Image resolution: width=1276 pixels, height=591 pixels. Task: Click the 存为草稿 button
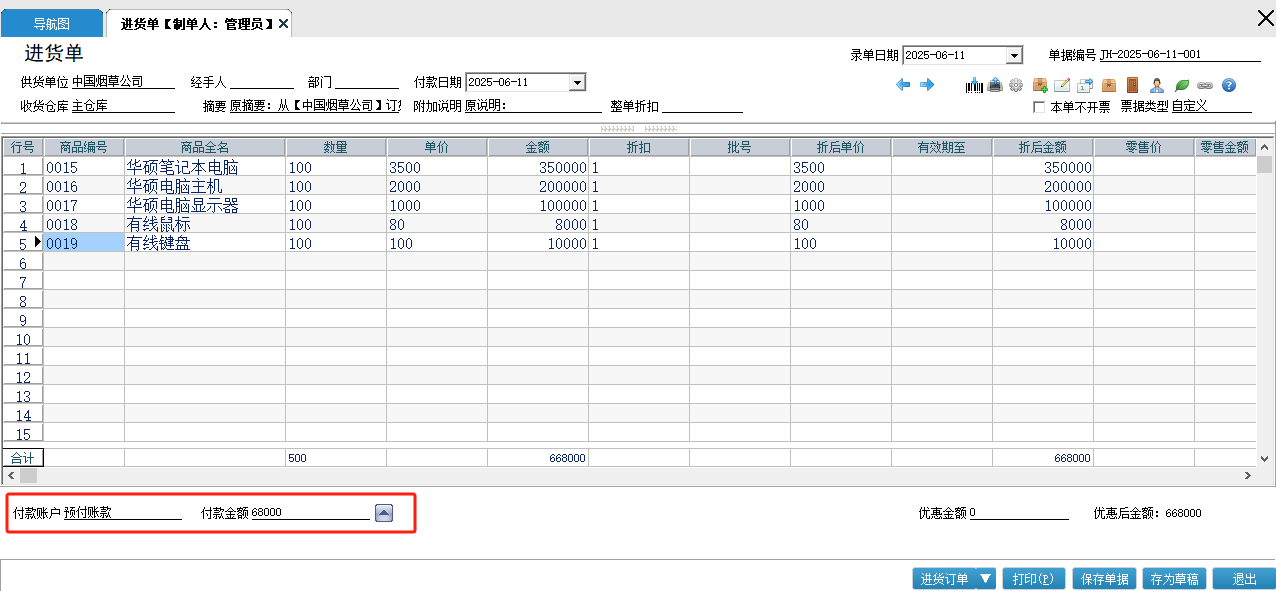(x=1174, y=579)
